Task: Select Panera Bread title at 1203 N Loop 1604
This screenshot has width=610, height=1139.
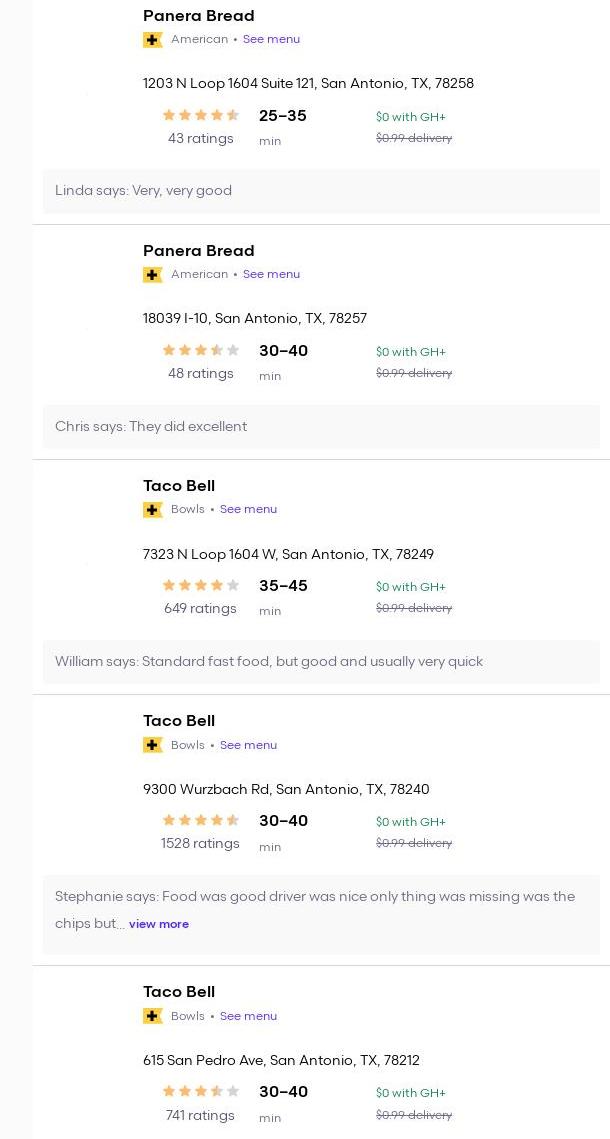Action: [x=198, y=16]
